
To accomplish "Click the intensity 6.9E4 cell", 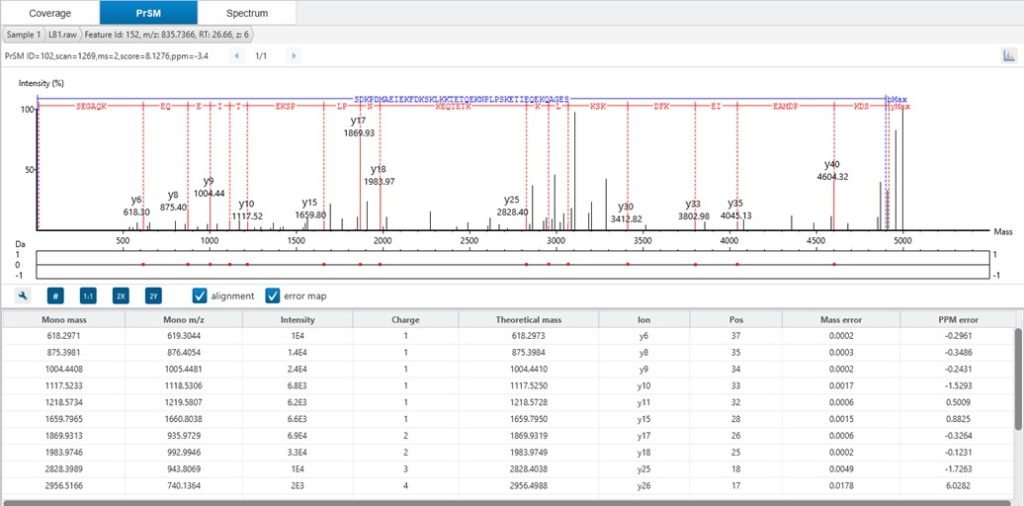I will 297,436.
